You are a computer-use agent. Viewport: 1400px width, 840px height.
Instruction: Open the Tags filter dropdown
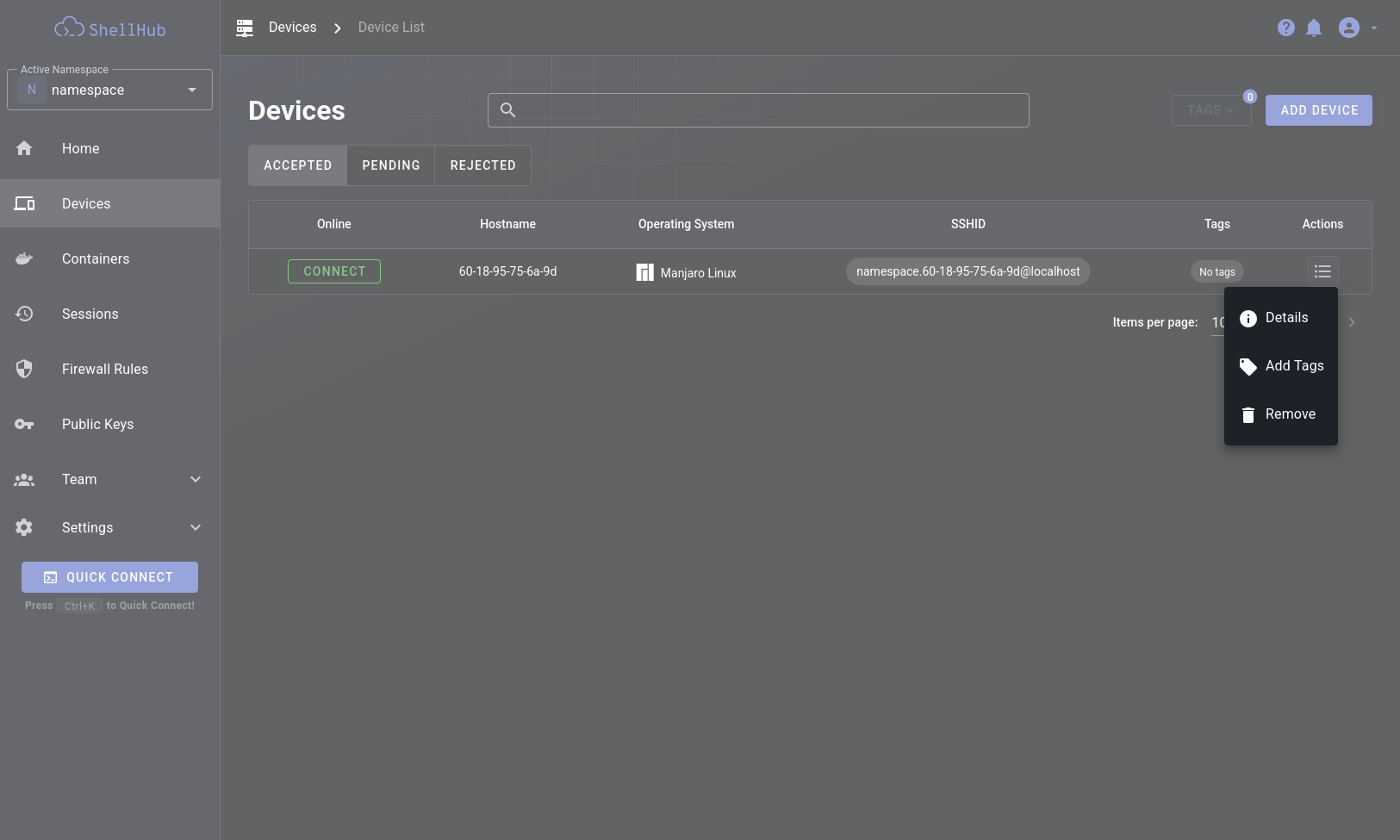point(1211,110)
